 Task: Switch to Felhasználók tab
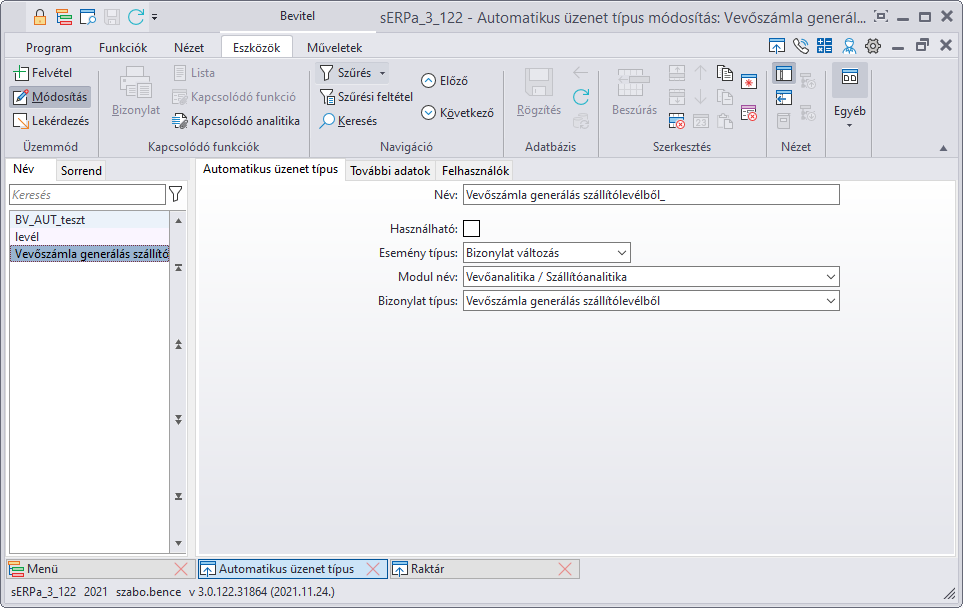pos(475,171)
